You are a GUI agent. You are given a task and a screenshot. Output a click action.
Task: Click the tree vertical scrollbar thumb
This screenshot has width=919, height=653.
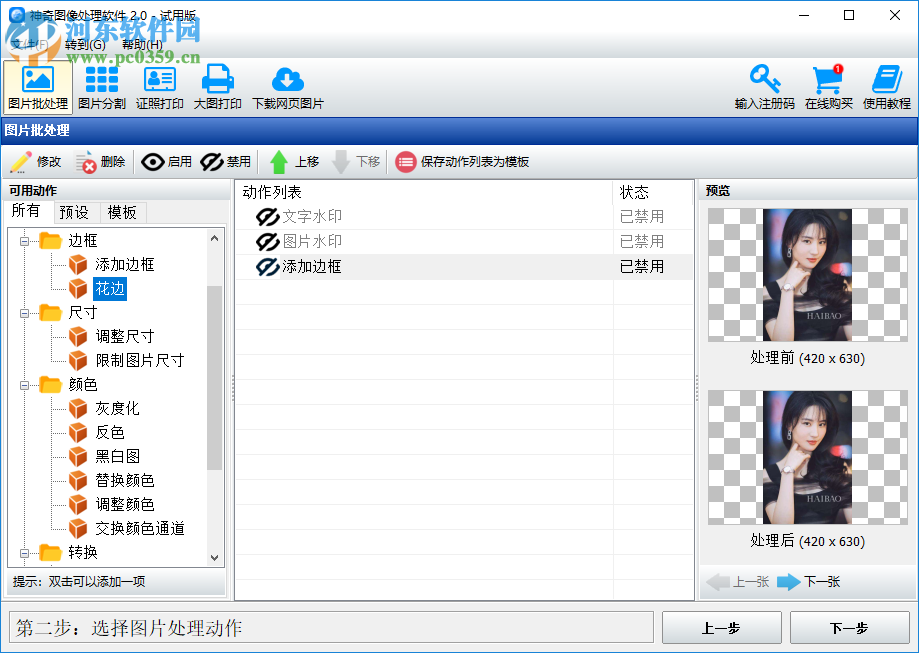(x=215, y=378)
